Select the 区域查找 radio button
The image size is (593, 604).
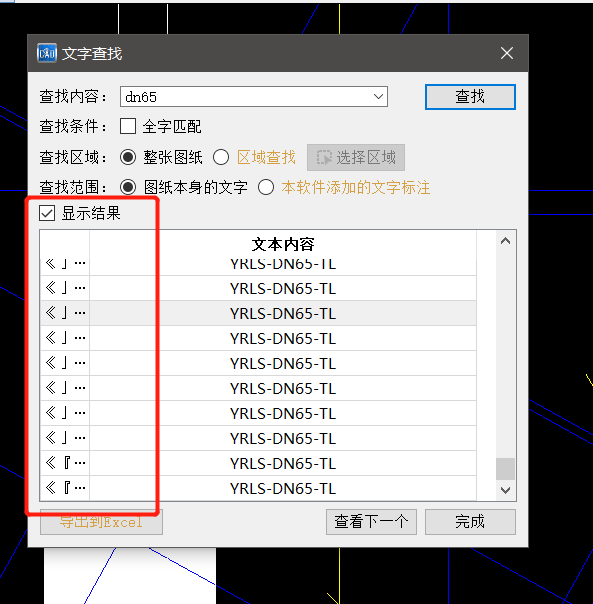[221, 157]
